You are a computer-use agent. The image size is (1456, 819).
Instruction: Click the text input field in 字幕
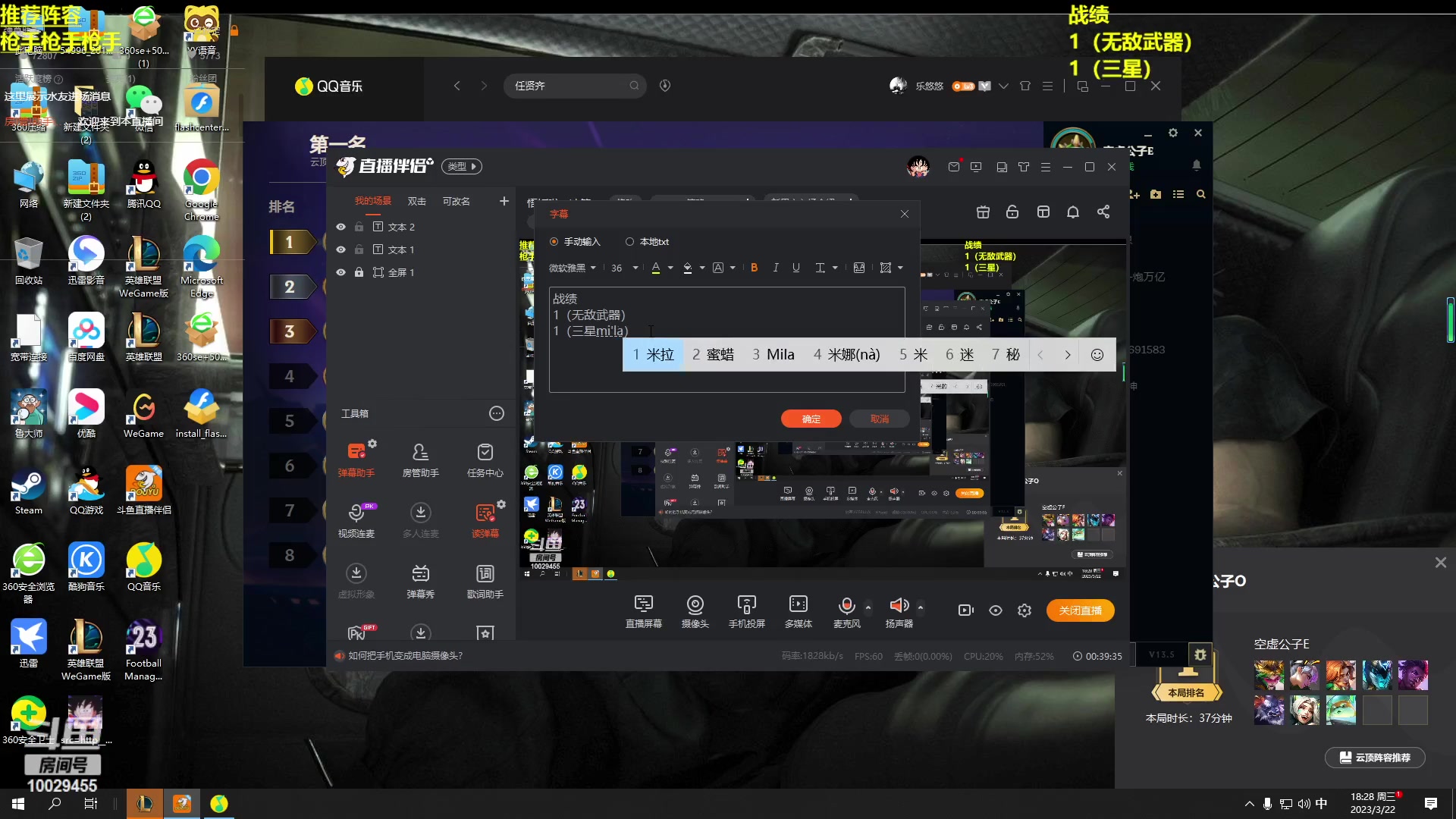click(727, 340)
